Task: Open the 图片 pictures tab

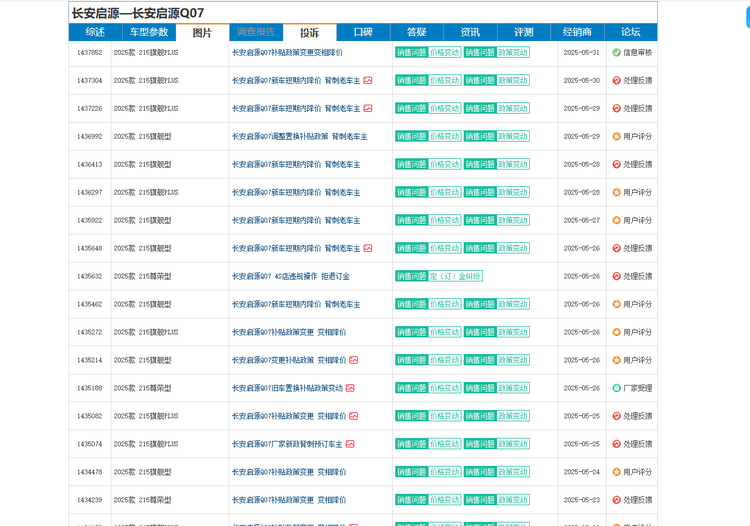Action: coord(202,32)
